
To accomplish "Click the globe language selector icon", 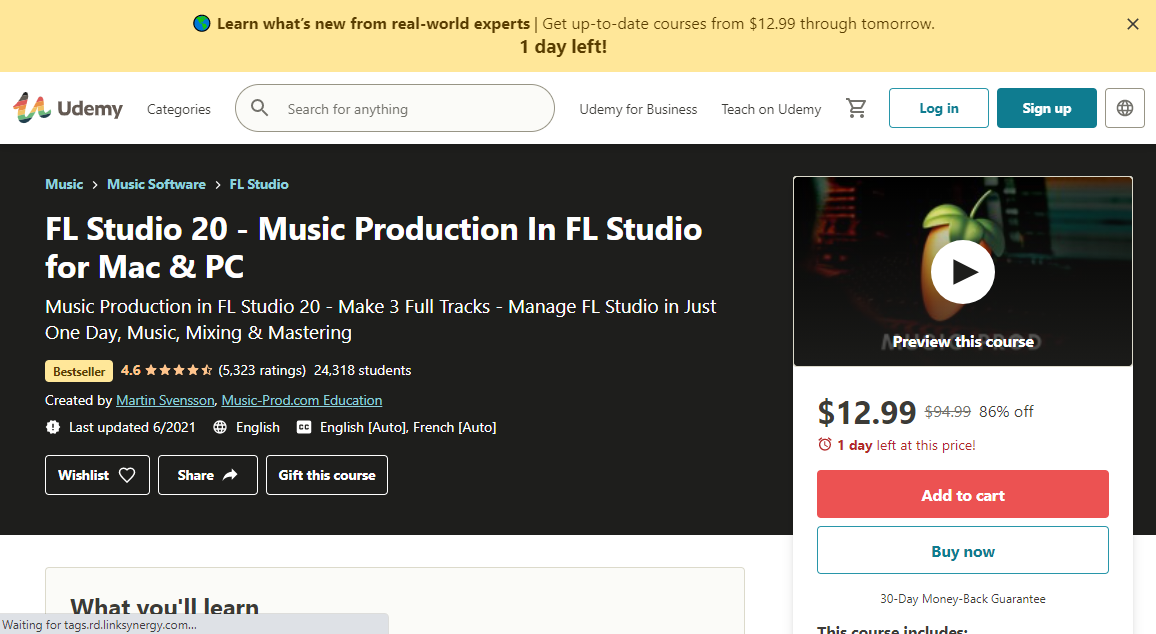I will tap(1124, 108).
